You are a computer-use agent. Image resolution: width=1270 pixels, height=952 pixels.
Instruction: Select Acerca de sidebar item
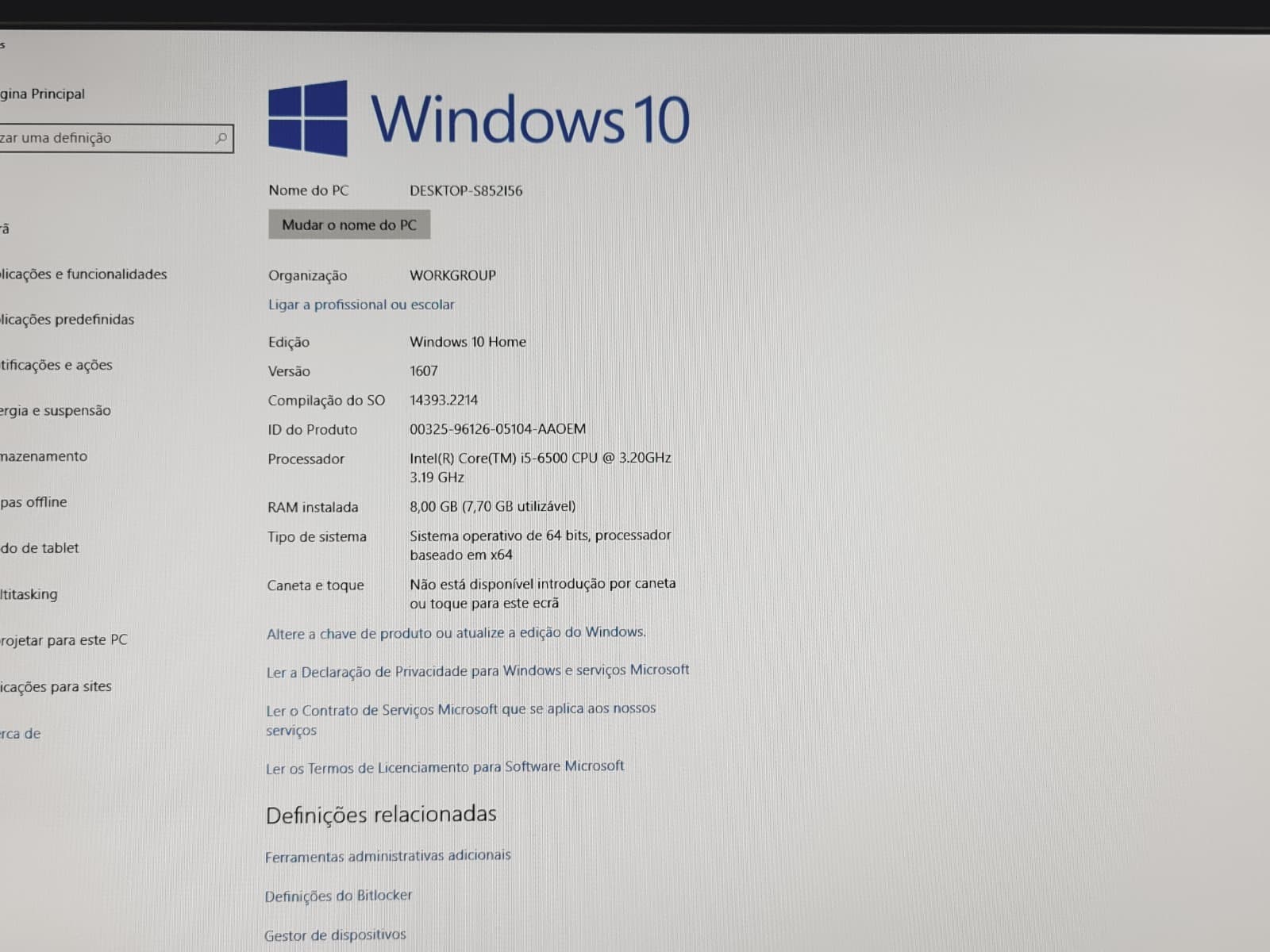click(21, 734)
